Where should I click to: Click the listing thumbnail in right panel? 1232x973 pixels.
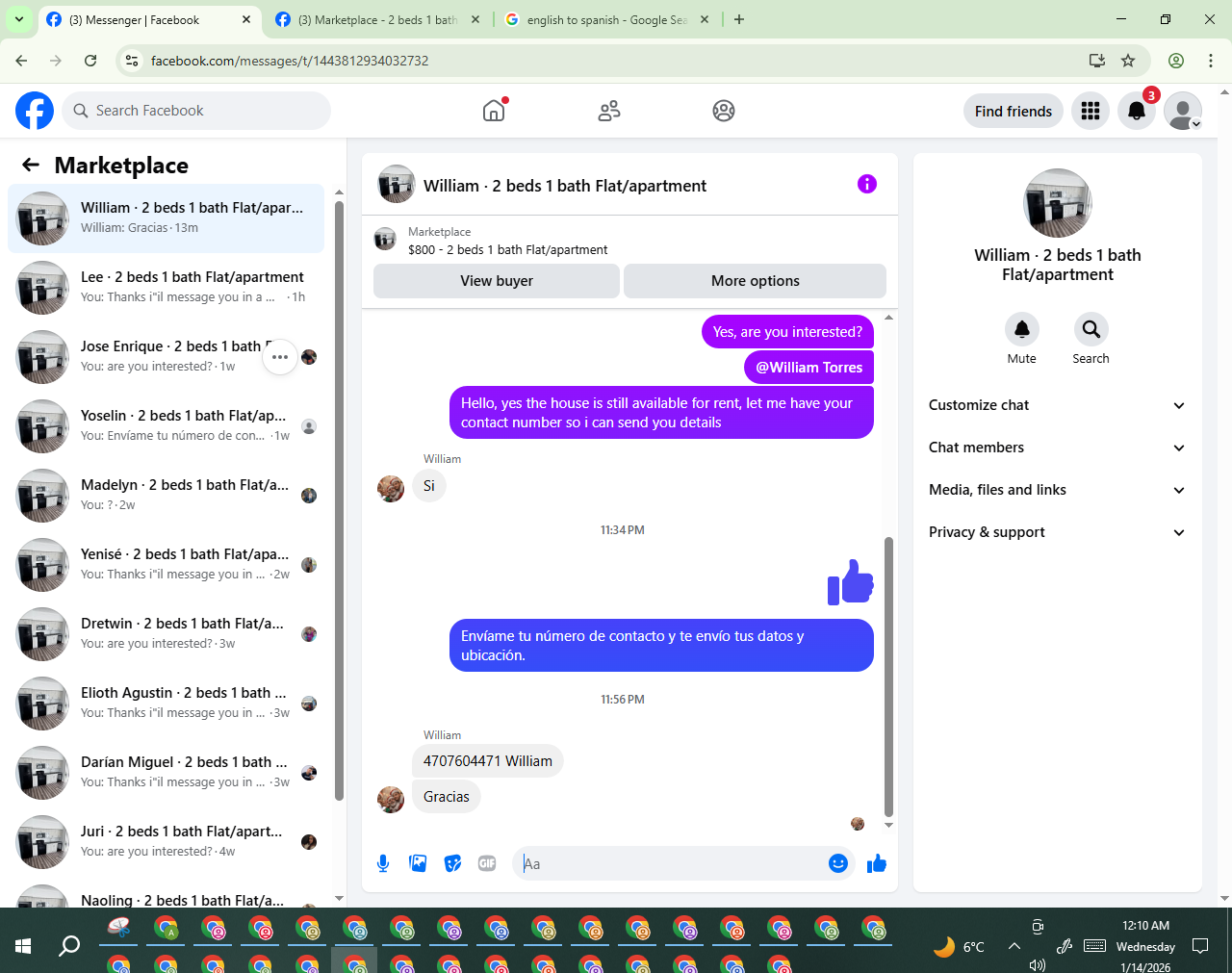click(x=1058, y=203)
